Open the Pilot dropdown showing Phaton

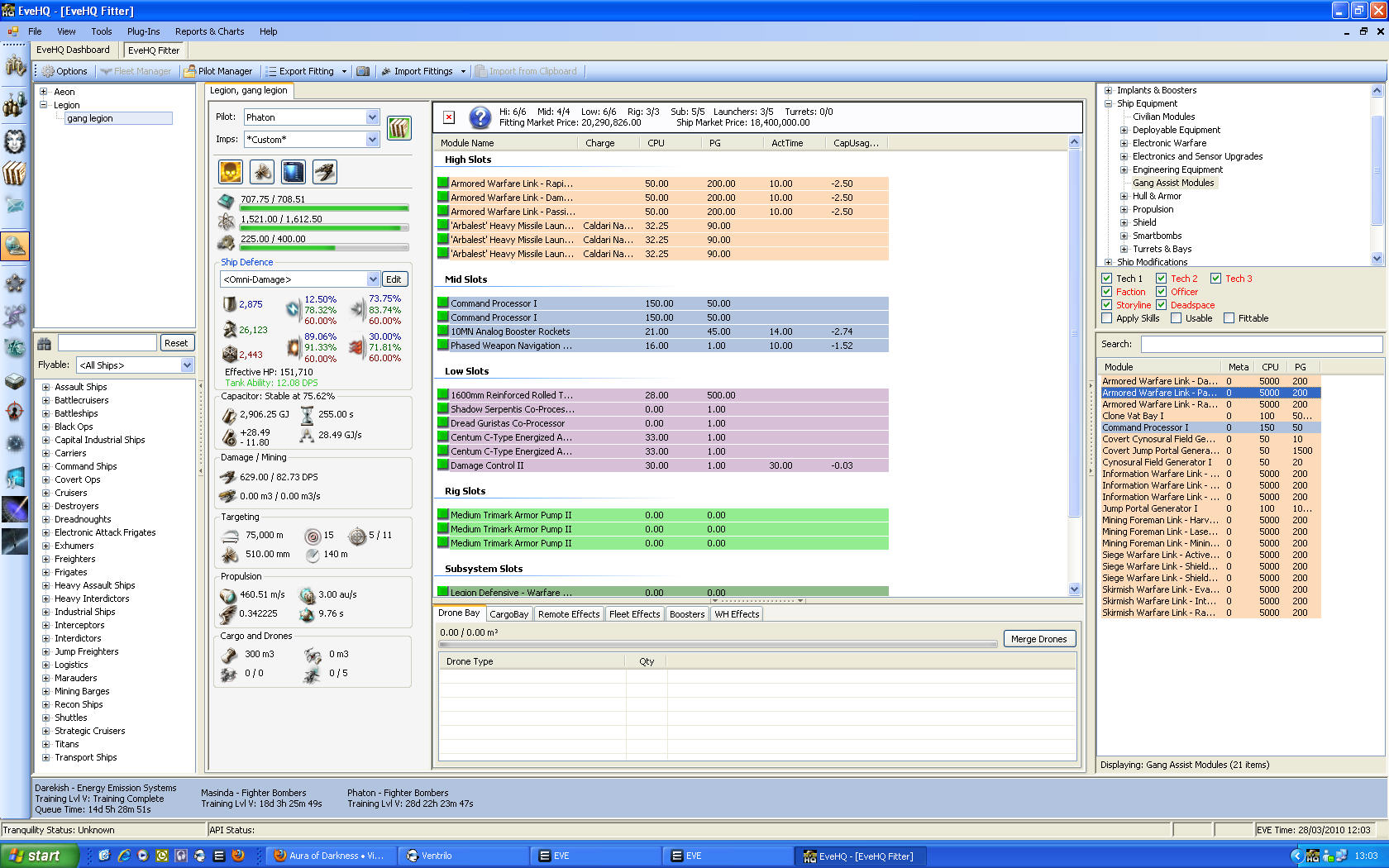311,117
